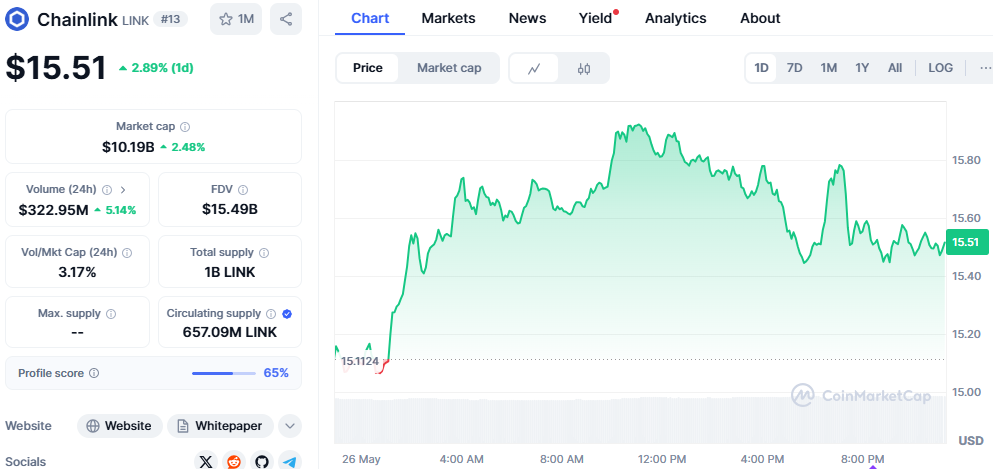Screen dimensions: 993x469
Task: Show FDV info icon
Action: [x=243, y=189]
